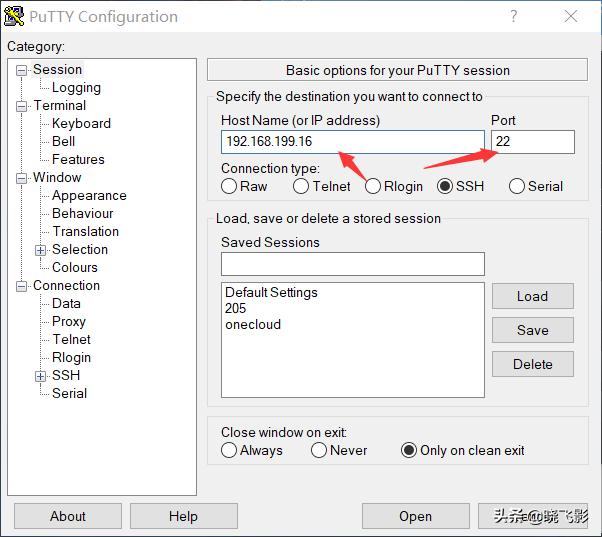Screen dimensions: 602x537
Task: Click Open to start the connection
Action: 415,516
